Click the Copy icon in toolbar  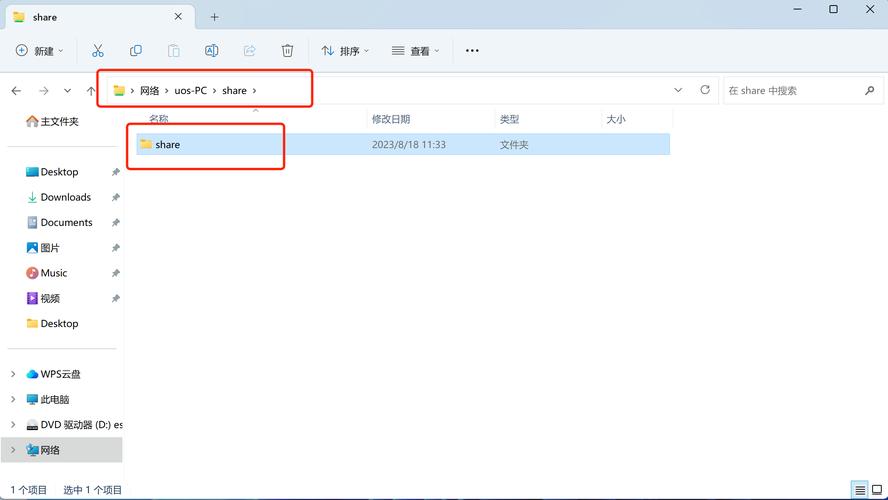[x=136, y=51]
